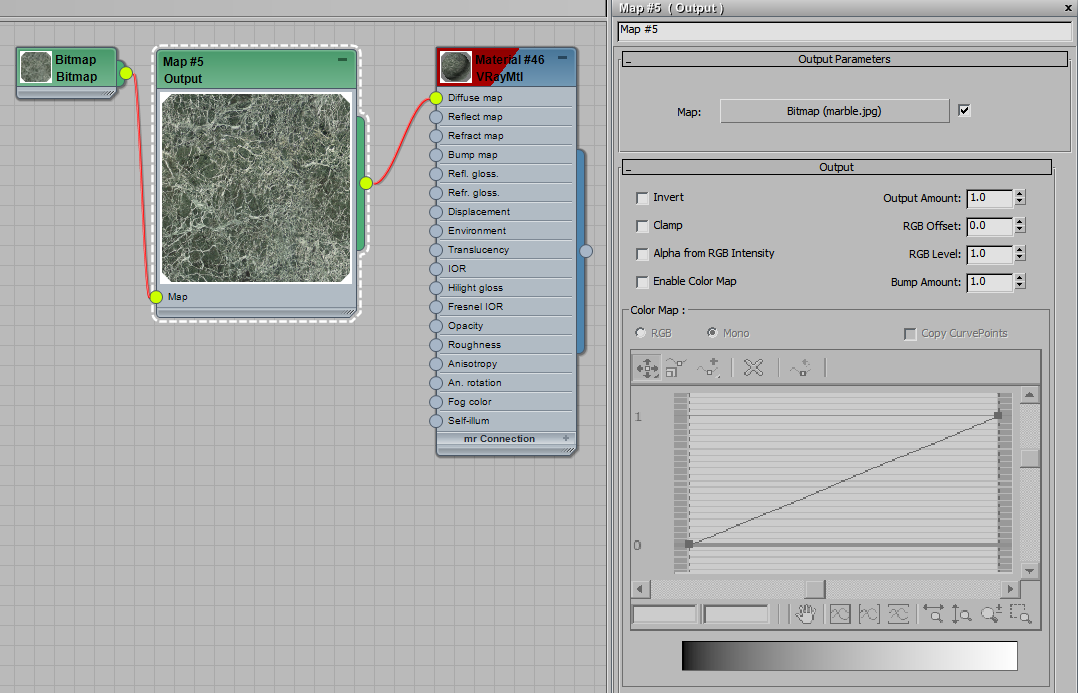
Task: Click the Reset Curves icon
Action: [800, 368]
